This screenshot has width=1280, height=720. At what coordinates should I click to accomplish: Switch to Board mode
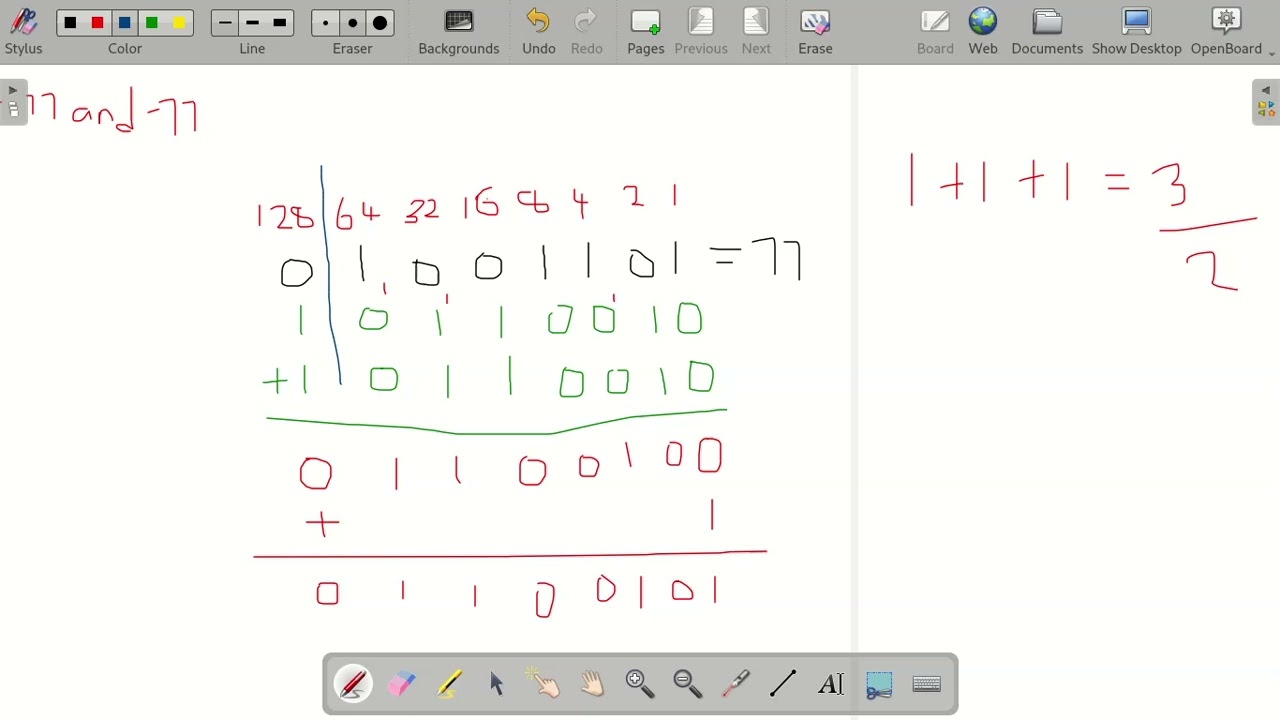[935, 32]
